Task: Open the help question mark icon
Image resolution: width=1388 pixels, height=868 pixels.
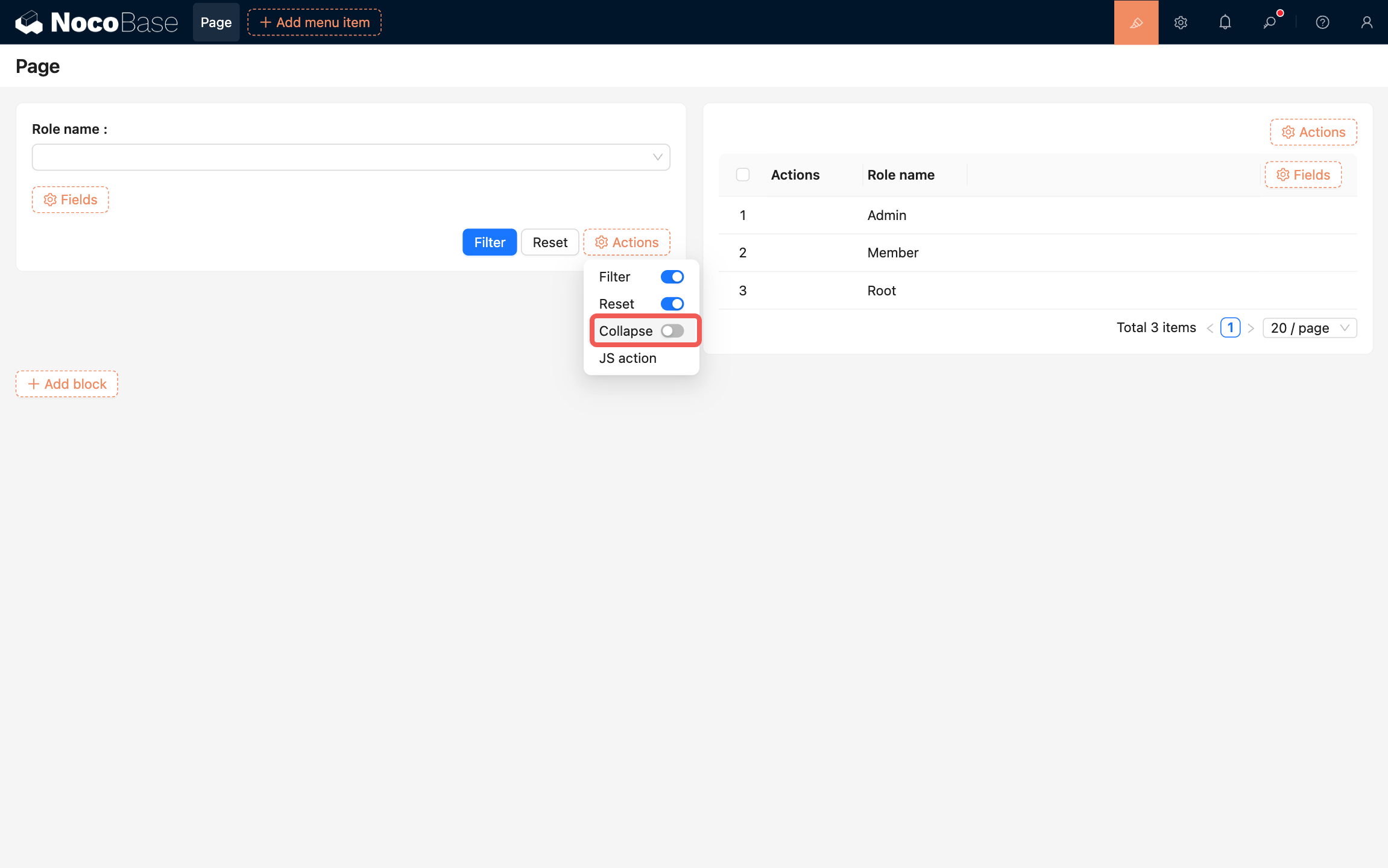Action: point(1322,22)
